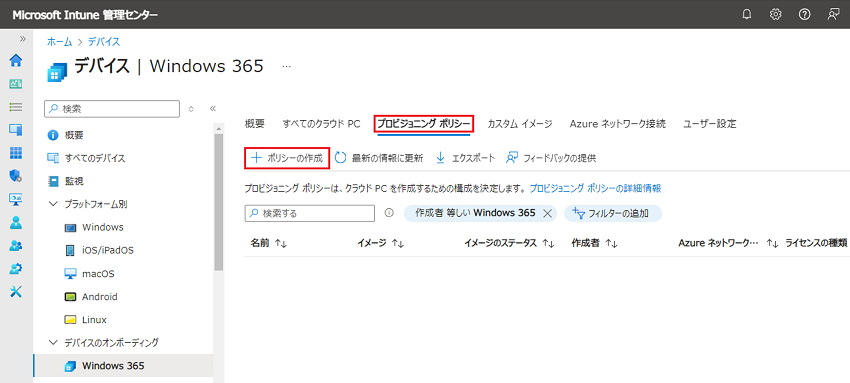The image size is (850, 383).
Task: Click フィルターの追加 button
Action: point(613,213)
